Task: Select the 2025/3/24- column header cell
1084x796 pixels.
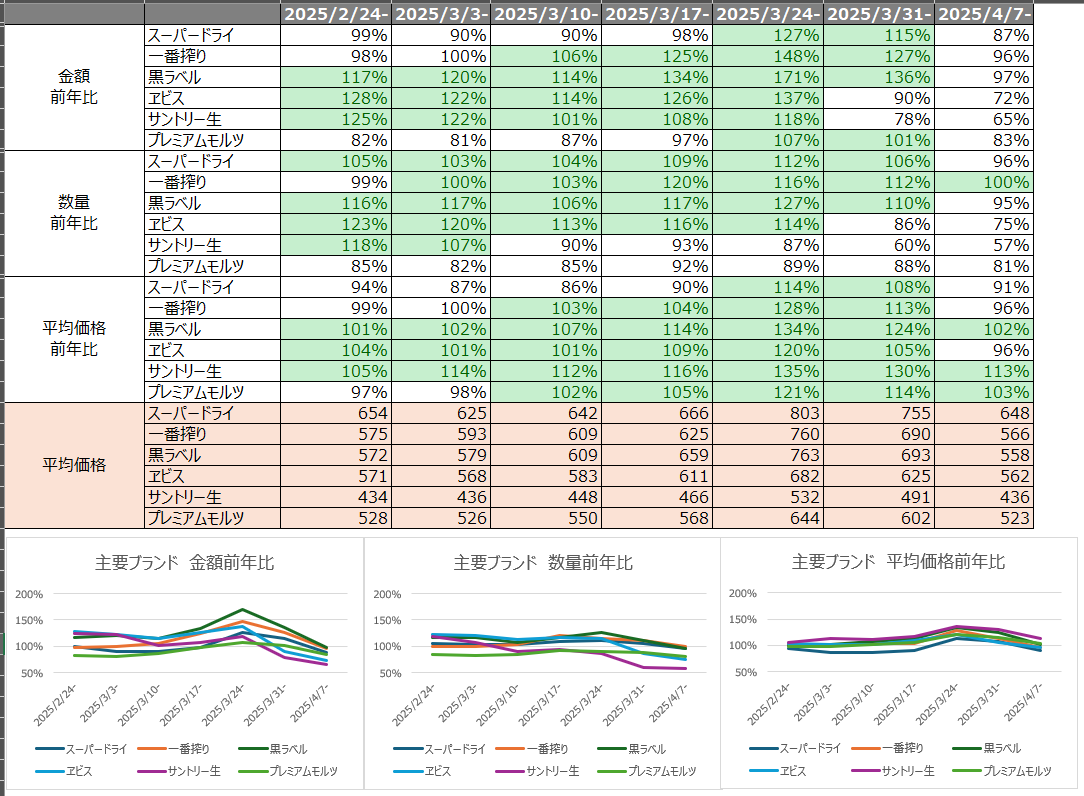Action: (768, 14)
